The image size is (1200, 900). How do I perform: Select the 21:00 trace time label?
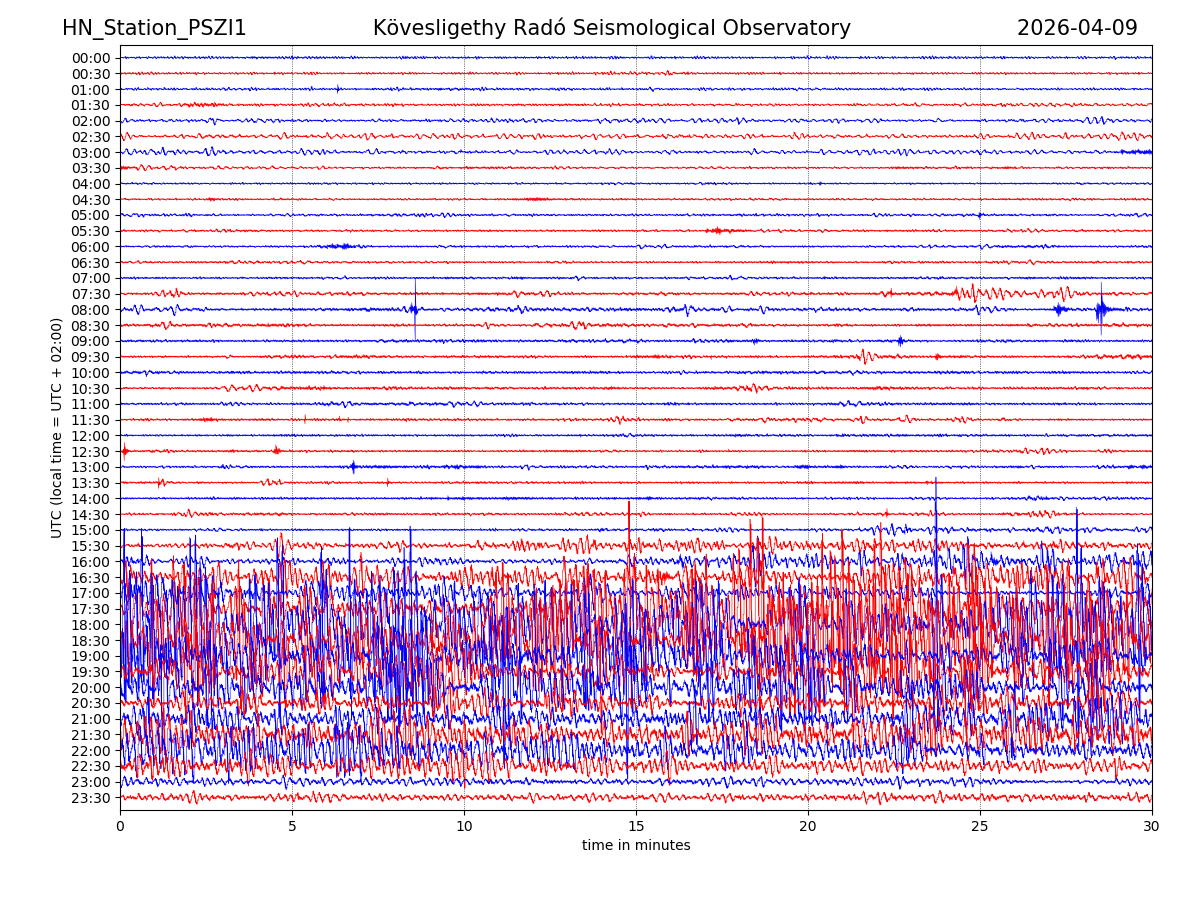[x=91, y=719]
